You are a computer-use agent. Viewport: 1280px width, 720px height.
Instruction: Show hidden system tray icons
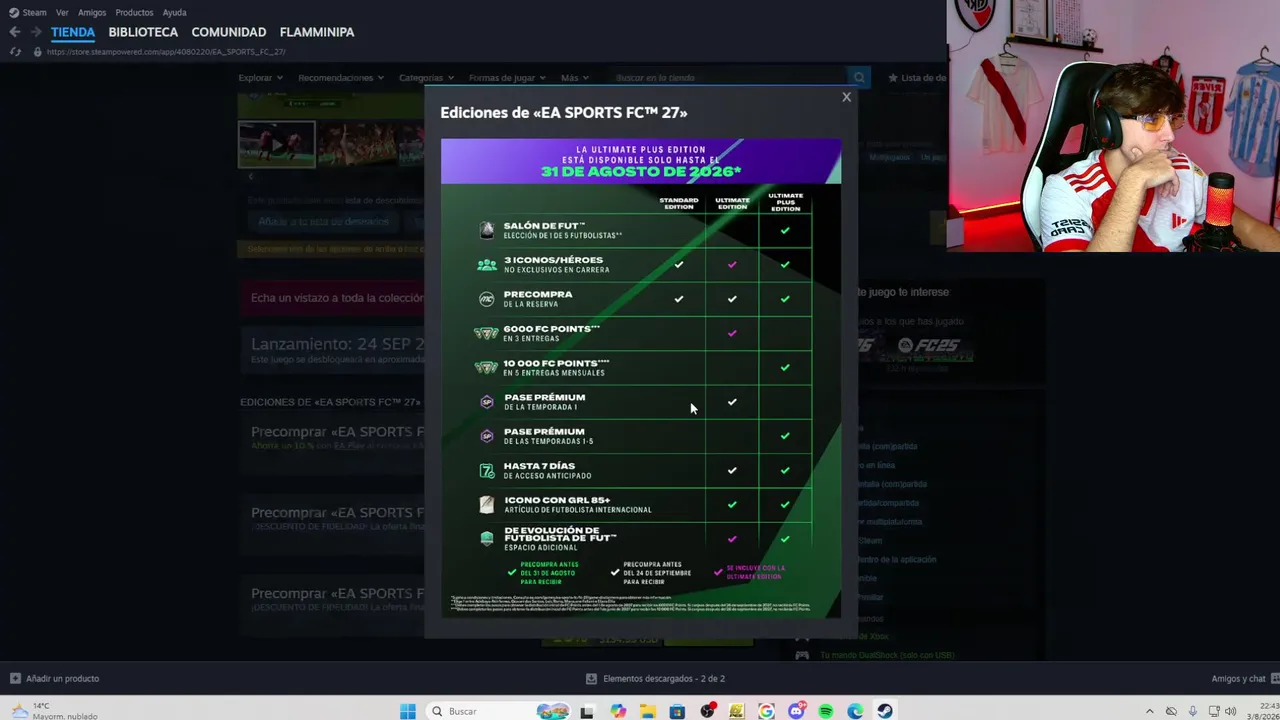(x=1149, y=711)
